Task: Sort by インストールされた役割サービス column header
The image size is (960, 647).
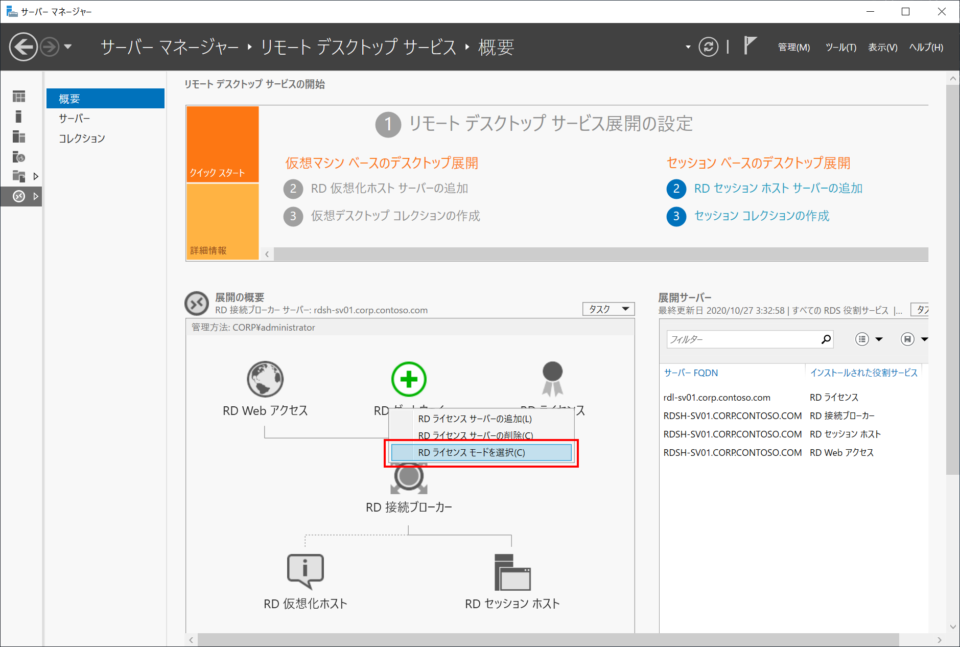Action: pos(864,373)
